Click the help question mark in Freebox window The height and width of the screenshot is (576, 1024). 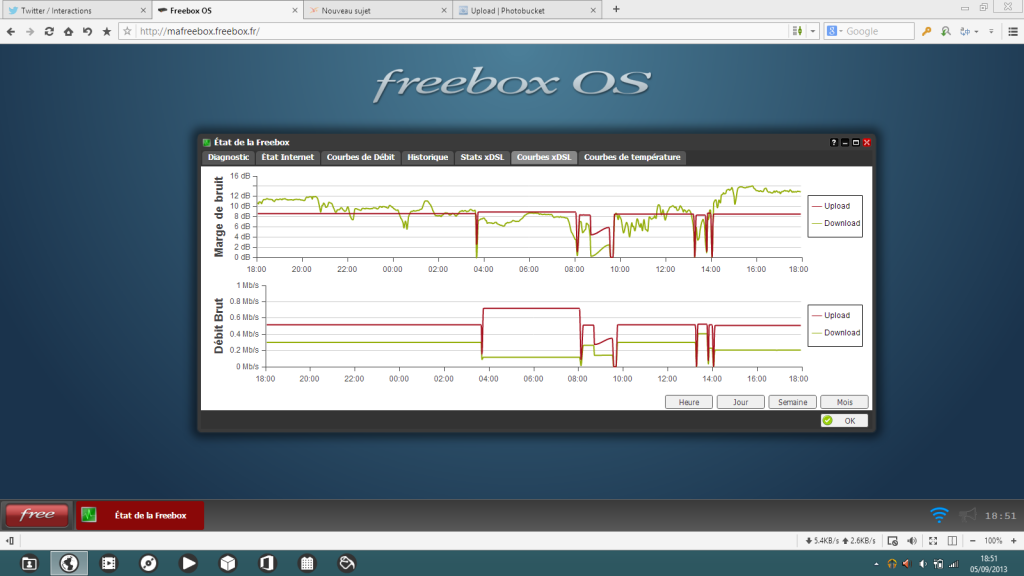(834, 142)
